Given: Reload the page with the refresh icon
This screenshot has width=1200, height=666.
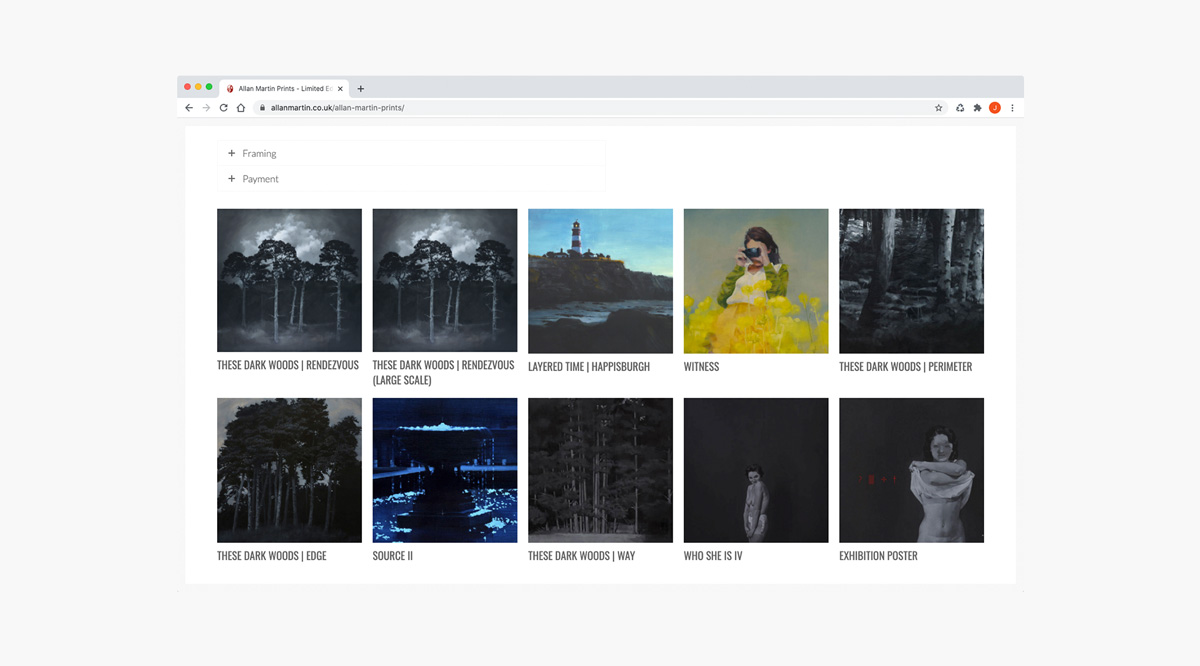Looking at the screenshot, I should [x=223, y=108].
